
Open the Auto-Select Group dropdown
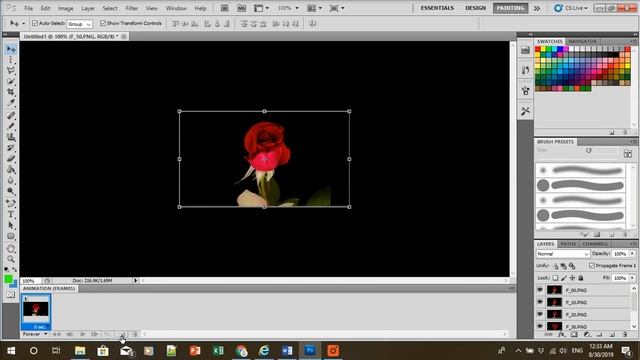point(79,24)
